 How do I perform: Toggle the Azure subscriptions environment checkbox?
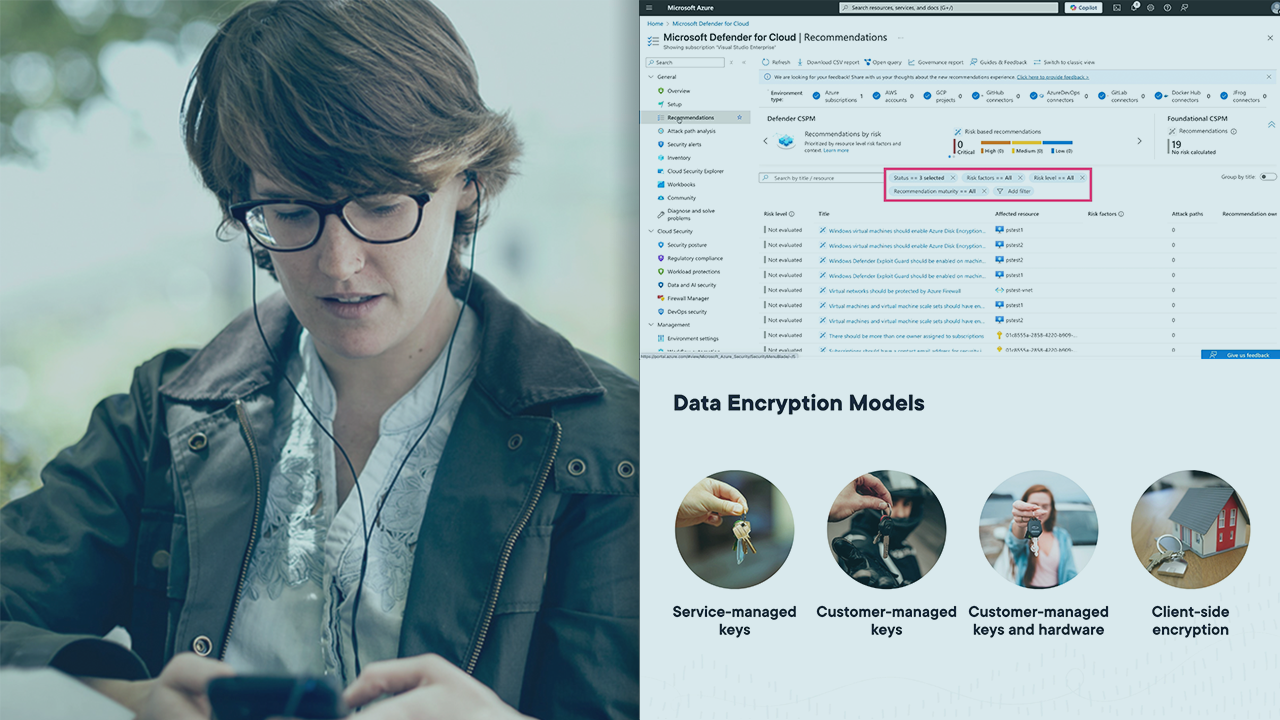(817, 96)
